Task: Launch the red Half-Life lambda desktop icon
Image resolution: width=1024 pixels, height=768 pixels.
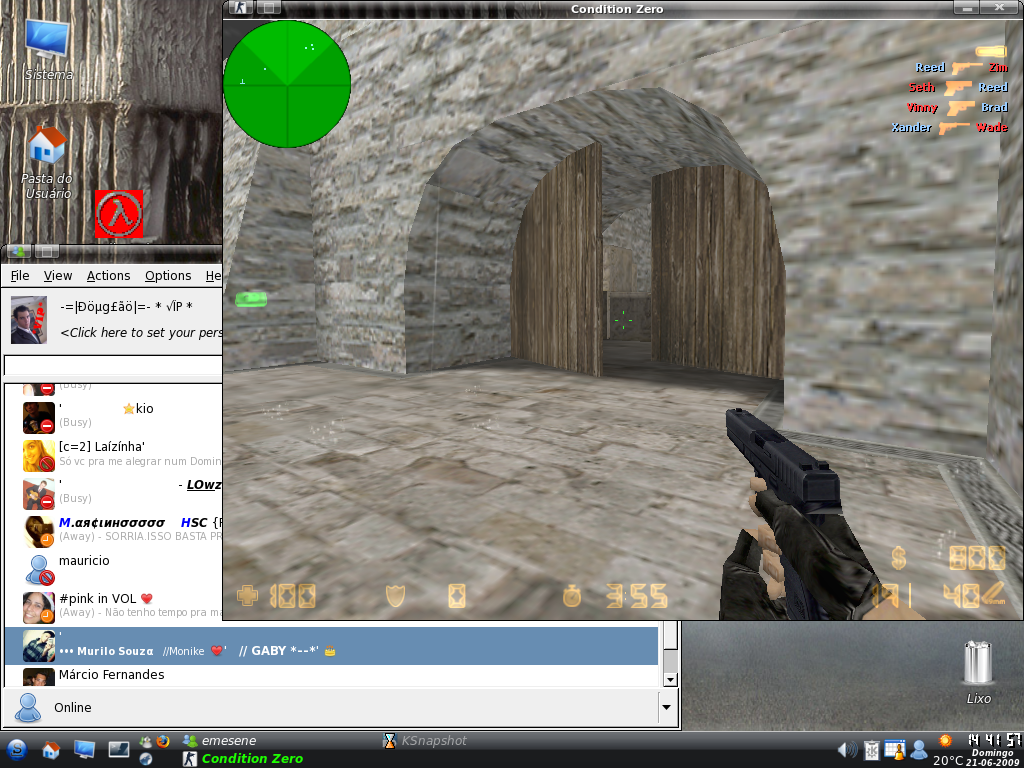Action: pyautogui.click(x=119, y=214)
